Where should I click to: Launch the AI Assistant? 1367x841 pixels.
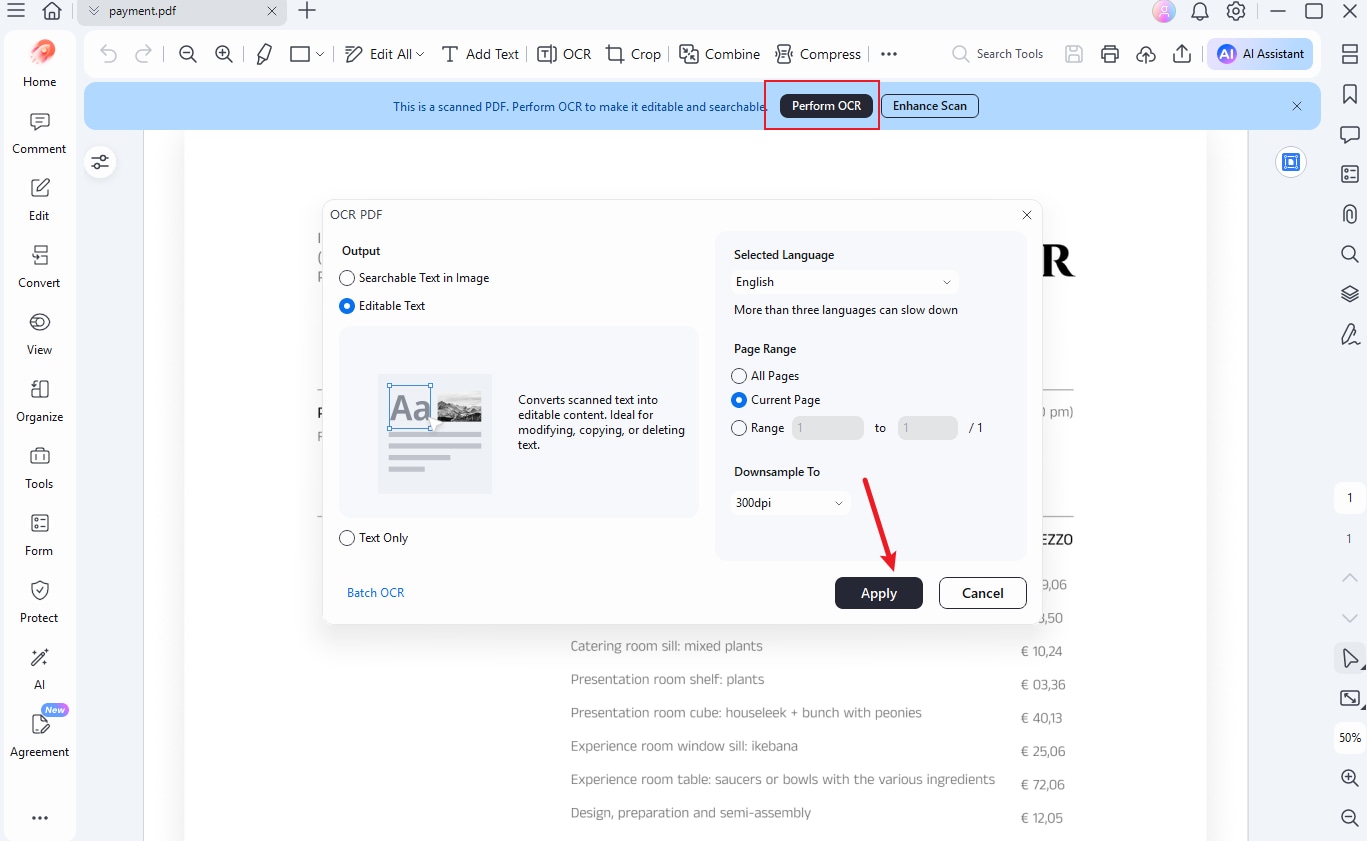tap(1261, 54)
